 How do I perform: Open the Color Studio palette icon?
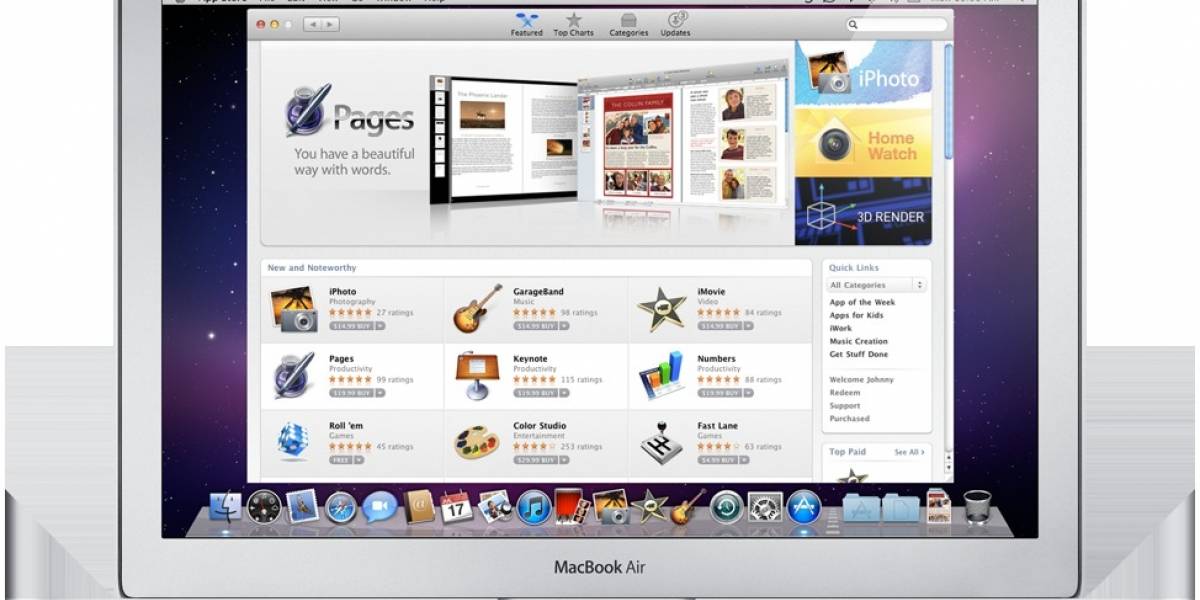coord(477,442)
